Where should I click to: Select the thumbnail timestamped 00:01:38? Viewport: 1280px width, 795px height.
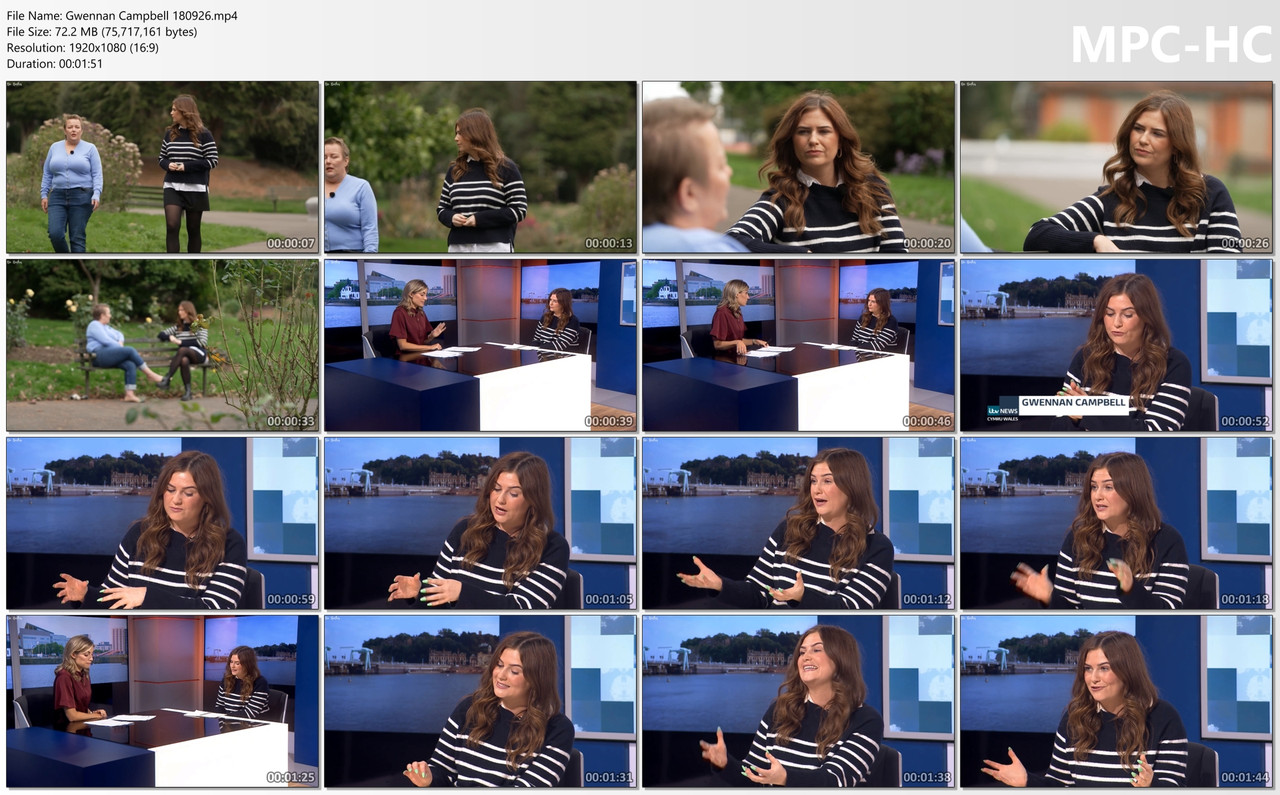(798, 701)
